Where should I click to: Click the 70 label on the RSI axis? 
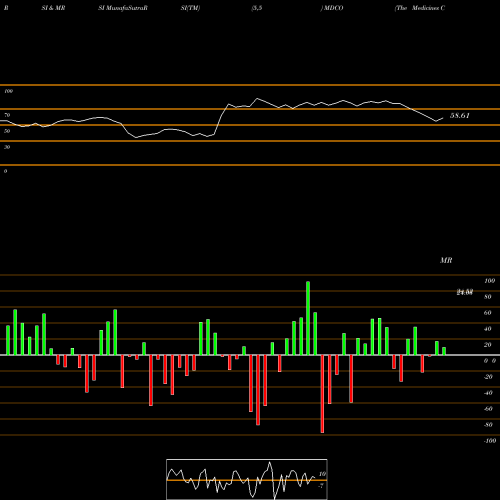point(7,115)
